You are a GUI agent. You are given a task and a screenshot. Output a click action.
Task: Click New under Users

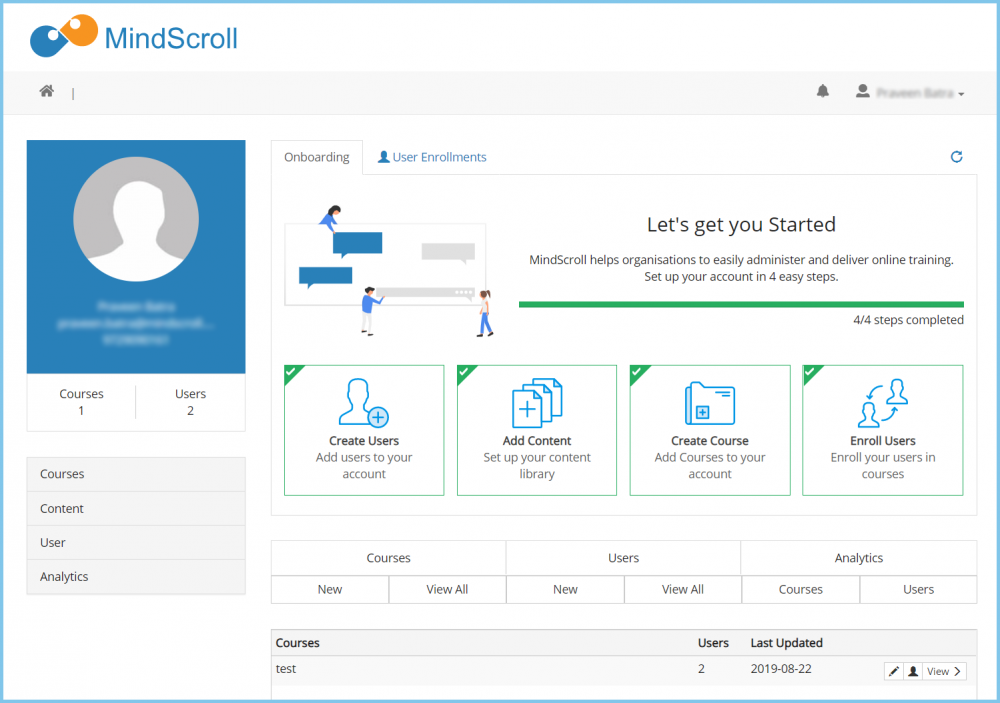[x=565, y=589]
